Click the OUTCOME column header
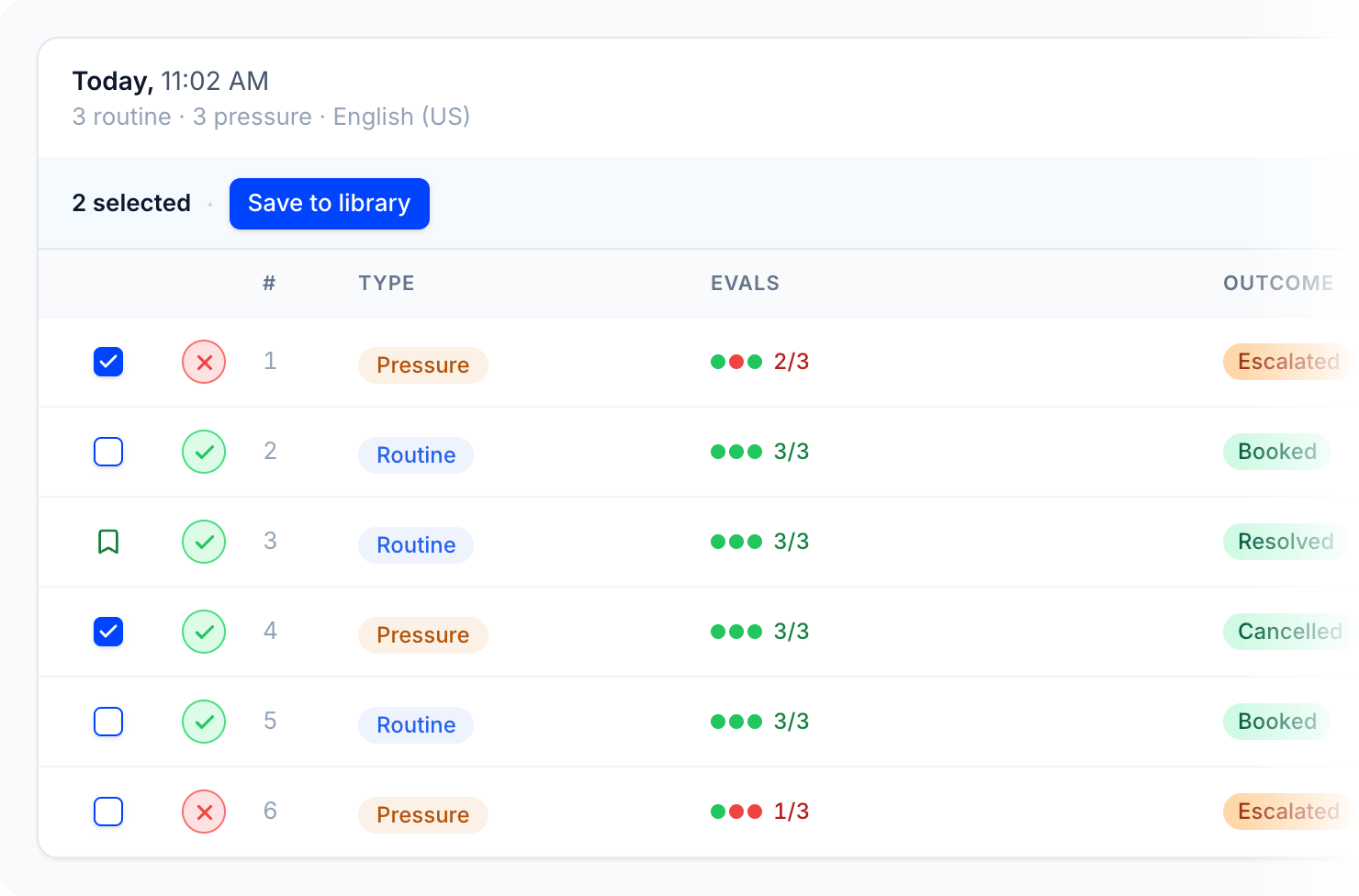The height and width of the screenshot is (896, 1359). pos(1278,283)
